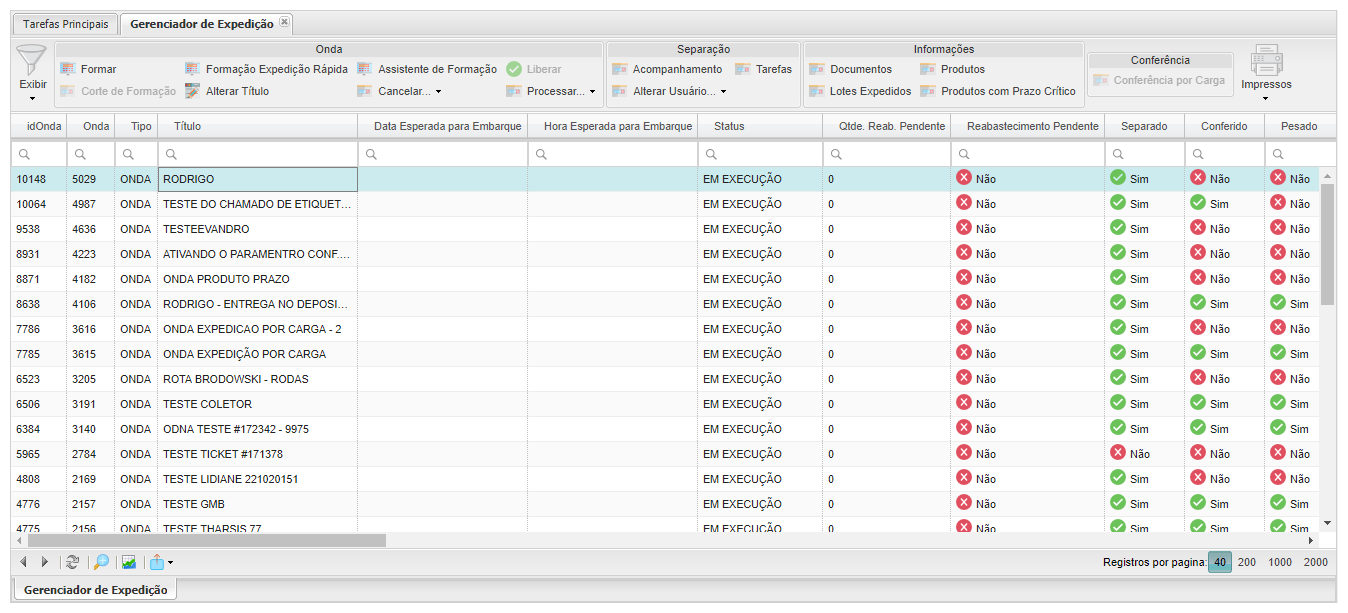Sort by Status column header
The height and width of the screenshot is (613, 1348).
760,126
